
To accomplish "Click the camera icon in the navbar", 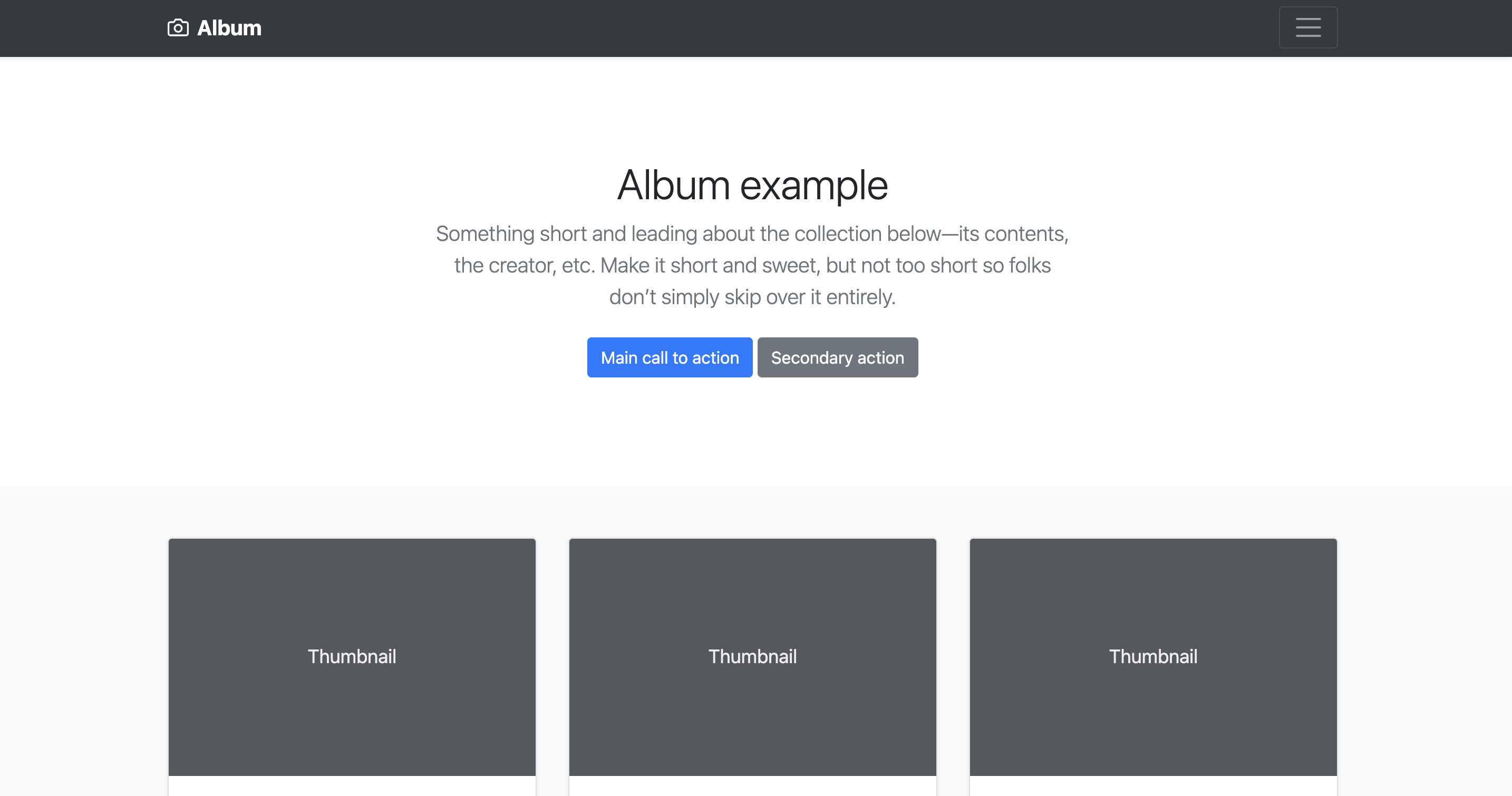I will pyautogui.click(x=178, y=27).
